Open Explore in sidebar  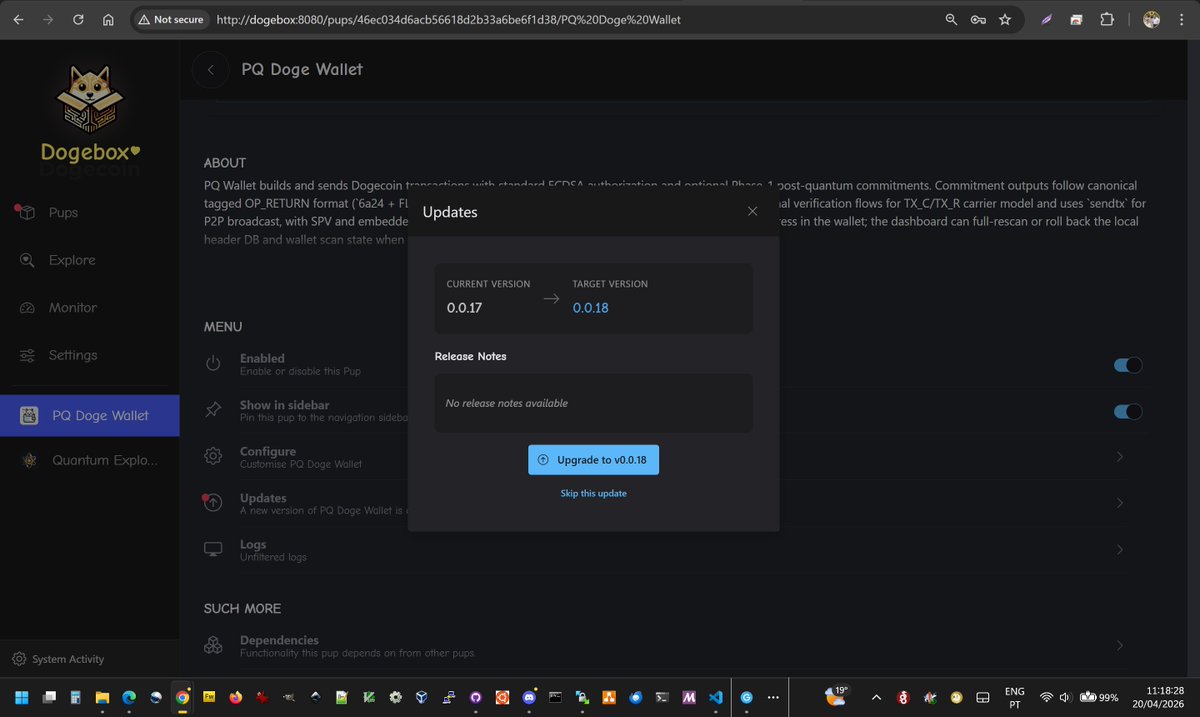pos(72,260)
